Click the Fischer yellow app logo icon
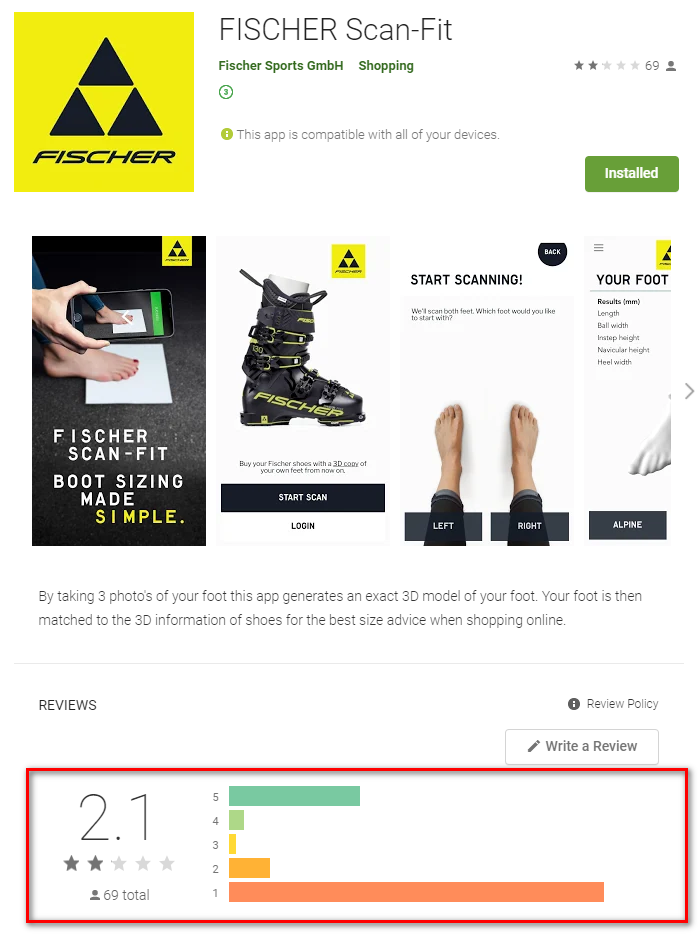Viewport: 698px width, 937px height. (x=104, y=102)
